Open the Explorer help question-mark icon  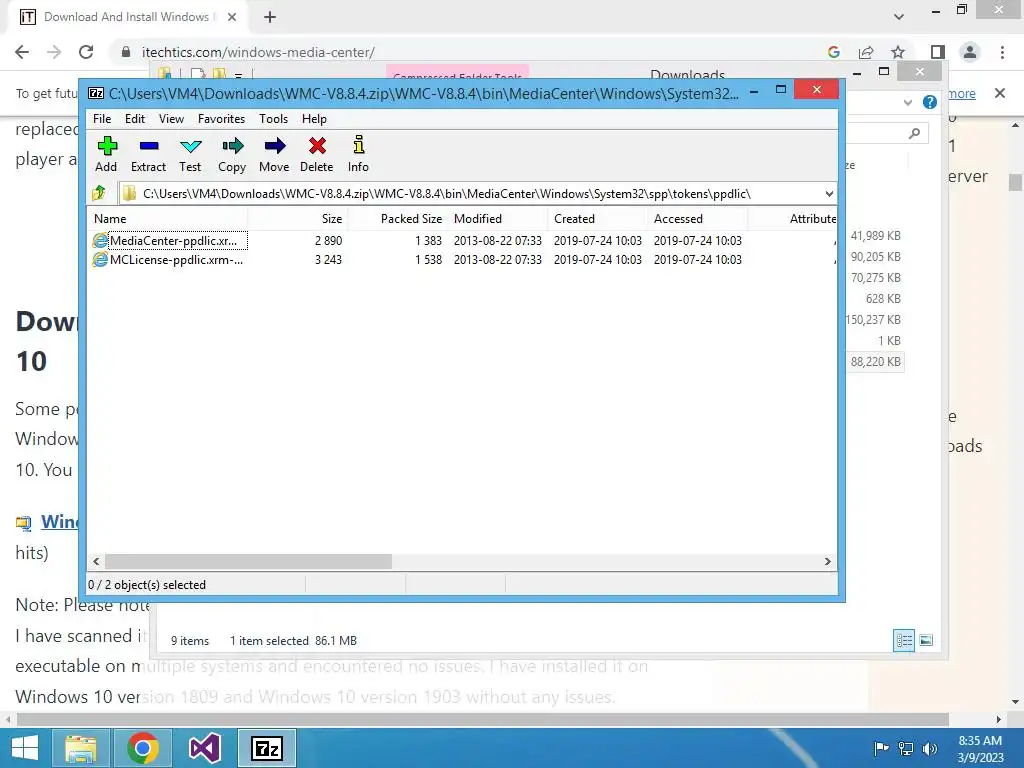tap(930, 102)
